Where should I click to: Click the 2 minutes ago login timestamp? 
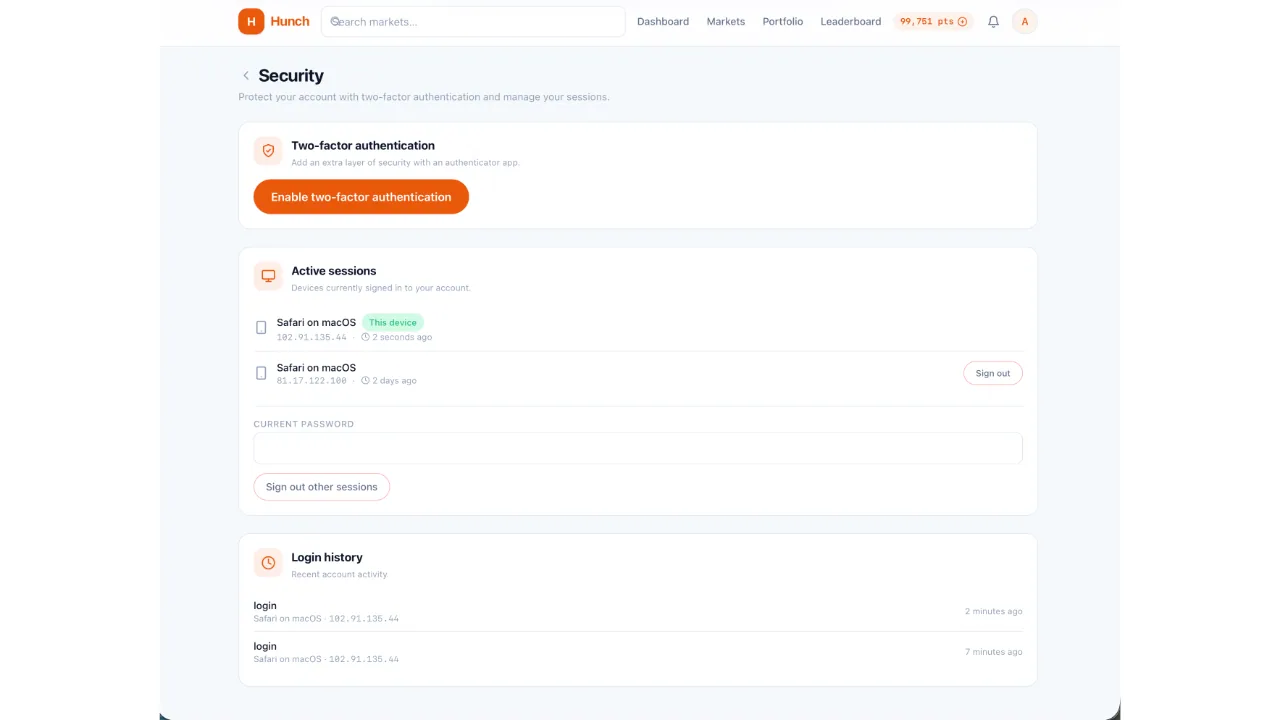pyautogui.click(x=994, y=611)
